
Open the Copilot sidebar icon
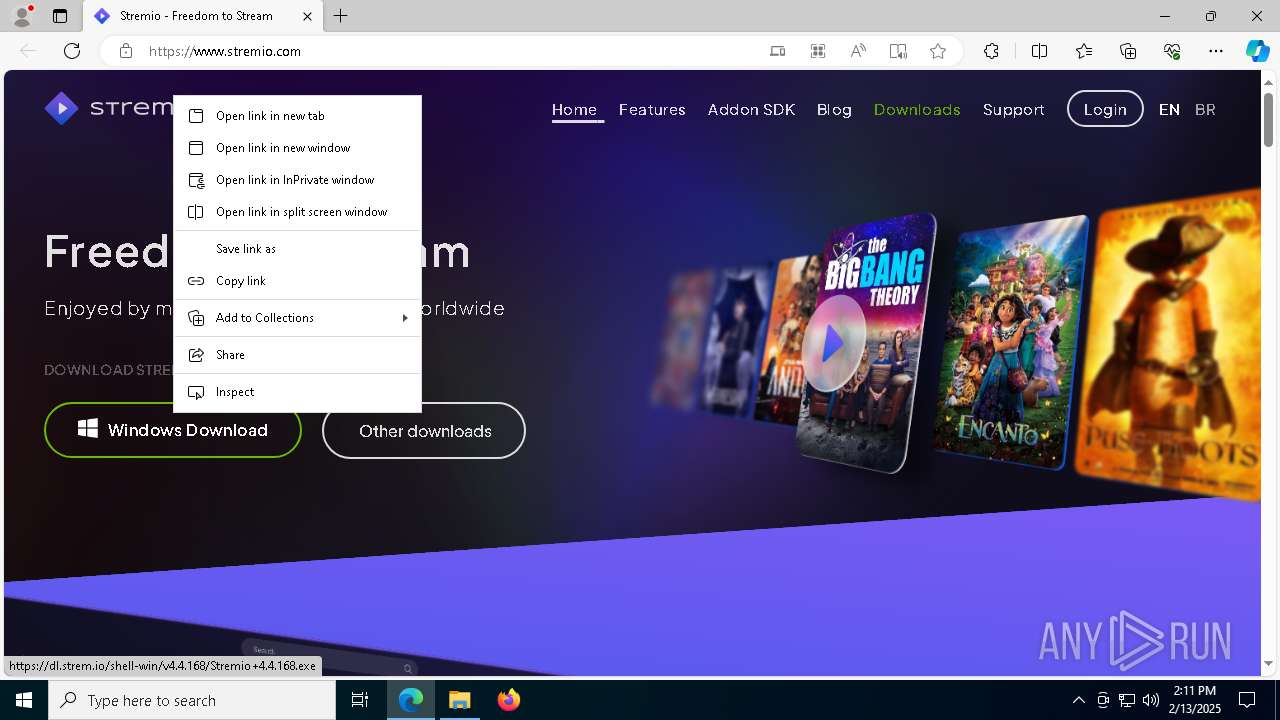click(1257, 51)
